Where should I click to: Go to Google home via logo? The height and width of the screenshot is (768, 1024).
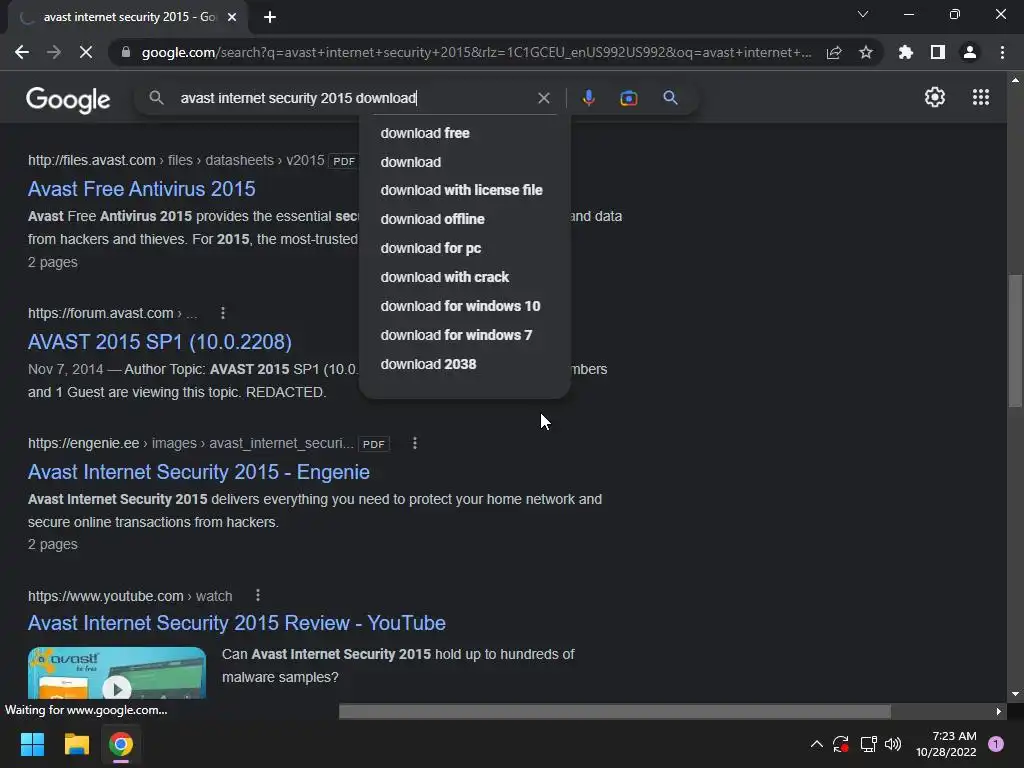[x=68, y=99]
